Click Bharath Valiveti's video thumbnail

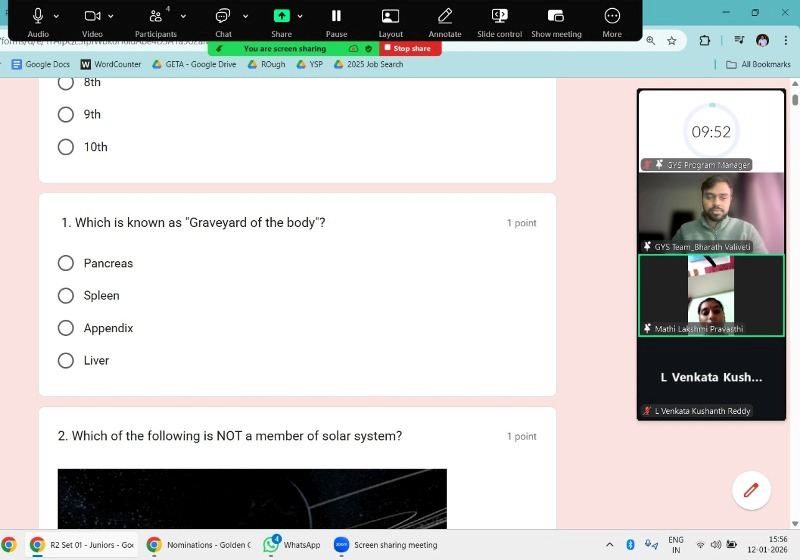pyautogui.click(x=711, y=212)
